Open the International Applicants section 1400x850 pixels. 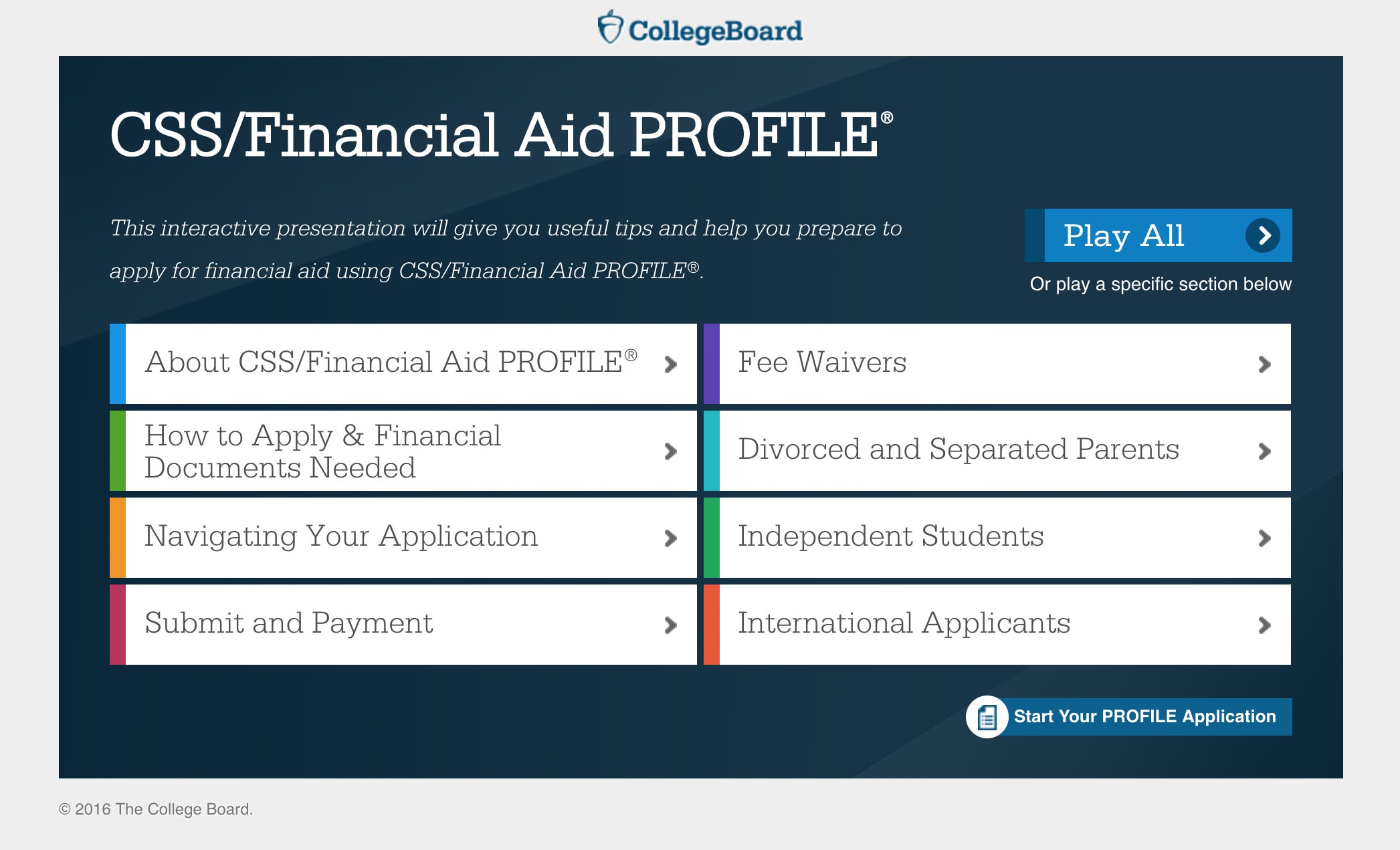pyautogui.click(x=904, y=623)
